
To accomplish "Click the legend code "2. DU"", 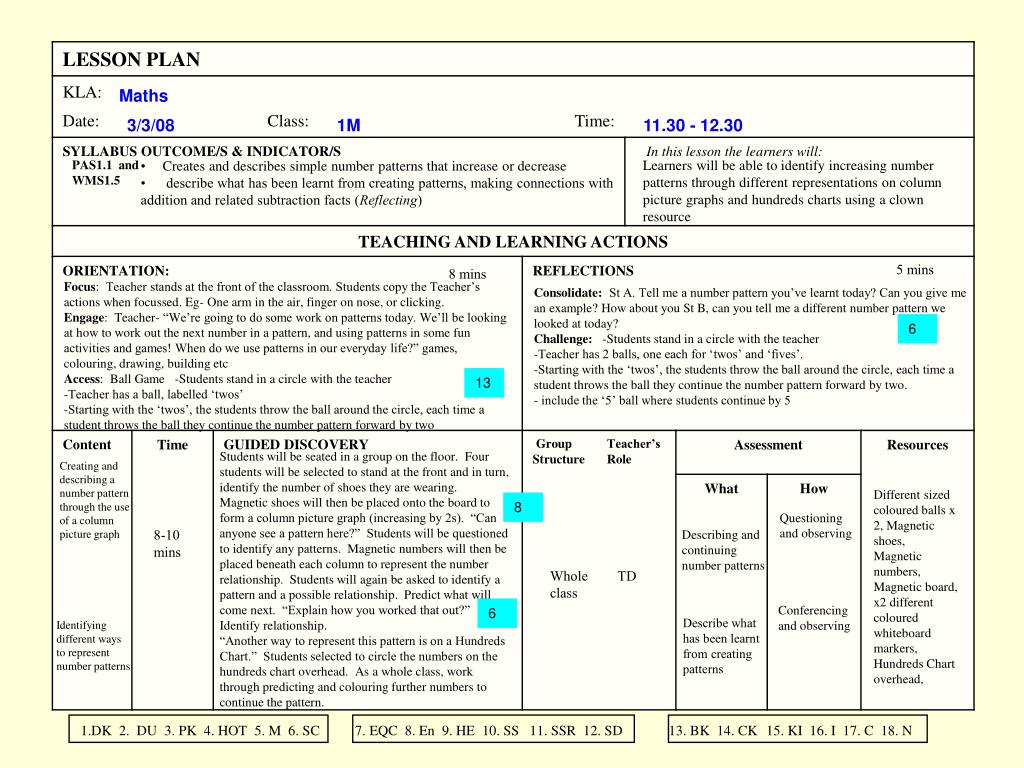I will [138, 731].
